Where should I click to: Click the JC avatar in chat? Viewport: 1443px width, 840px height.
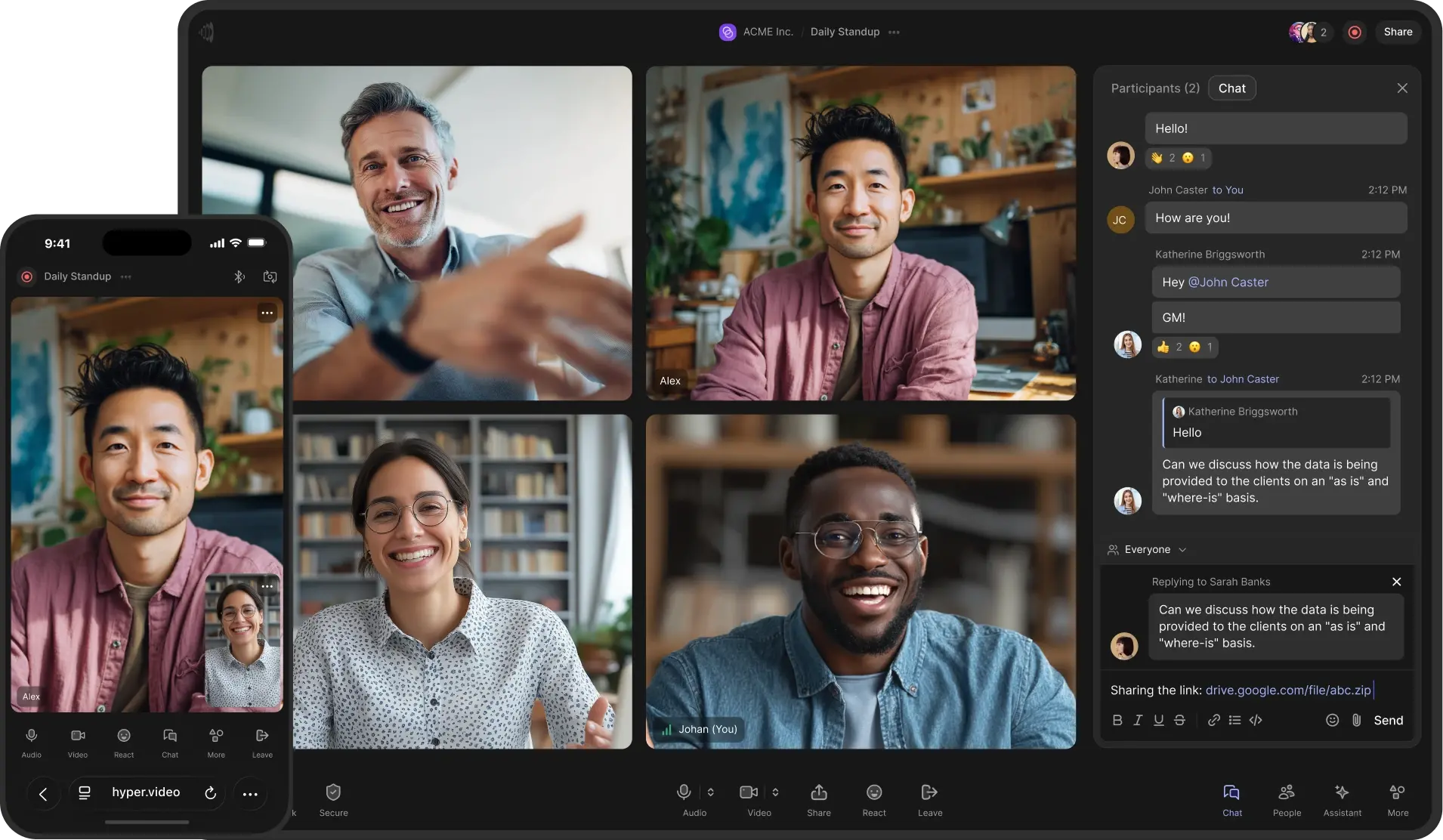1120,220
